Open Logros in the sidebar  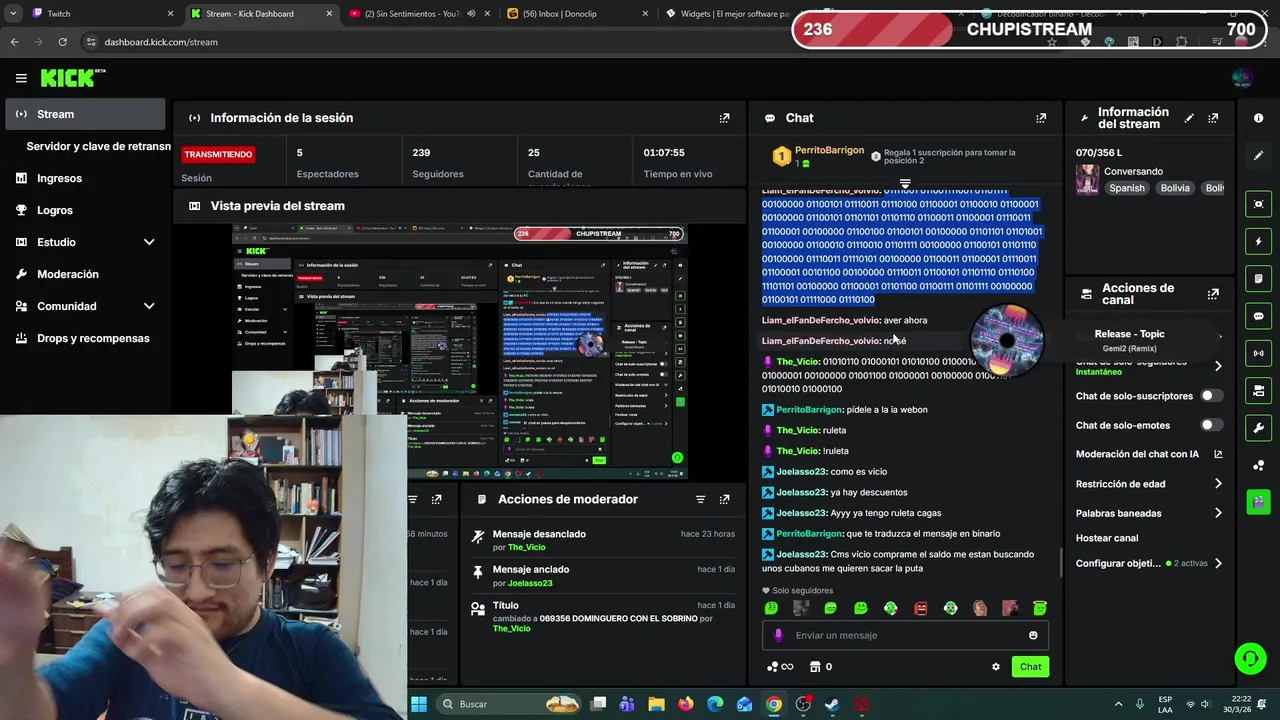pos(85,210)
